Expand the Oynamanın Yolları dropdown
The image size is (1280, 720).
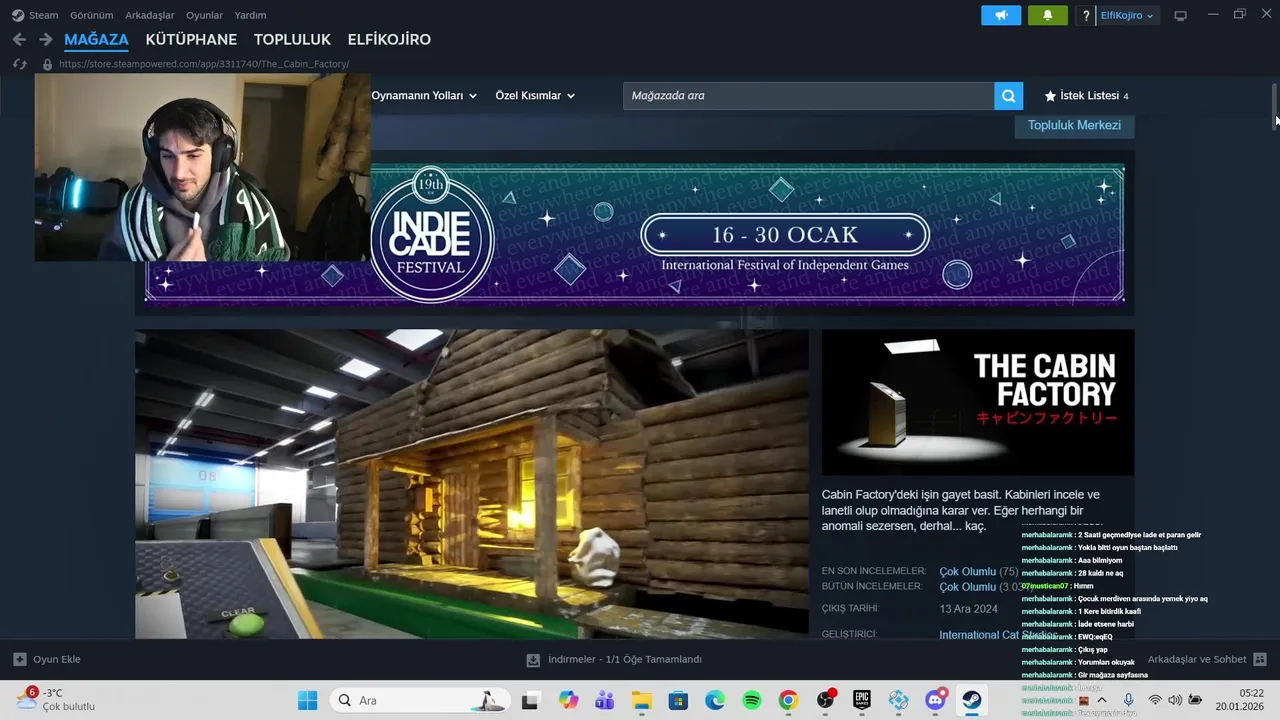point(424,96)
